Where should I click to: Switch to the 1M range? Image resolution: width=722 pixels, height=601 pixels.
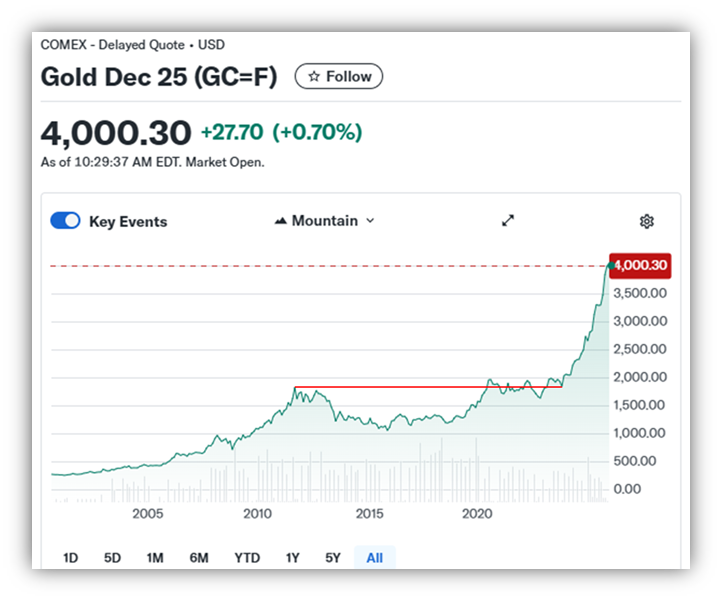coord(155,558)
